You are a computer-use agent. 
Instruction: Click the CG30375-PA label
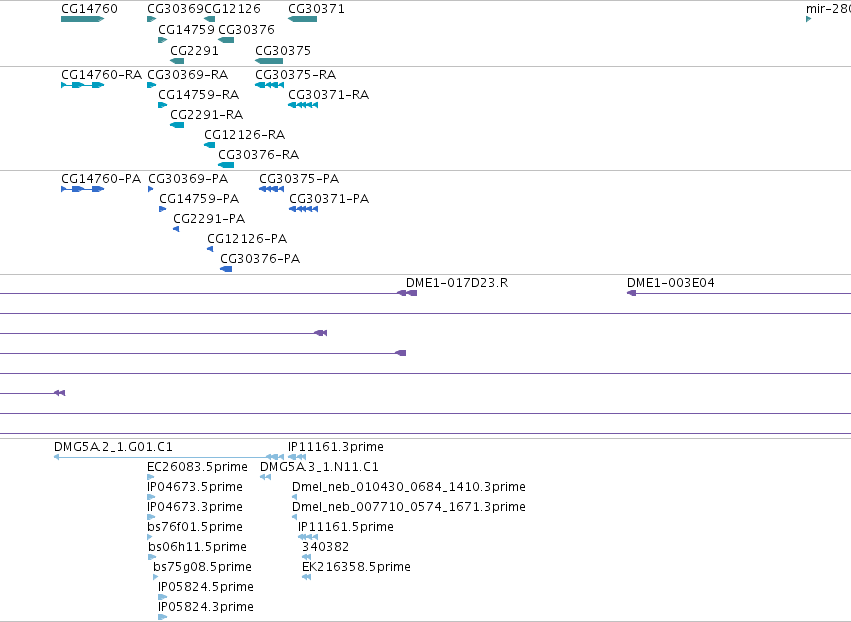(299, 179)
